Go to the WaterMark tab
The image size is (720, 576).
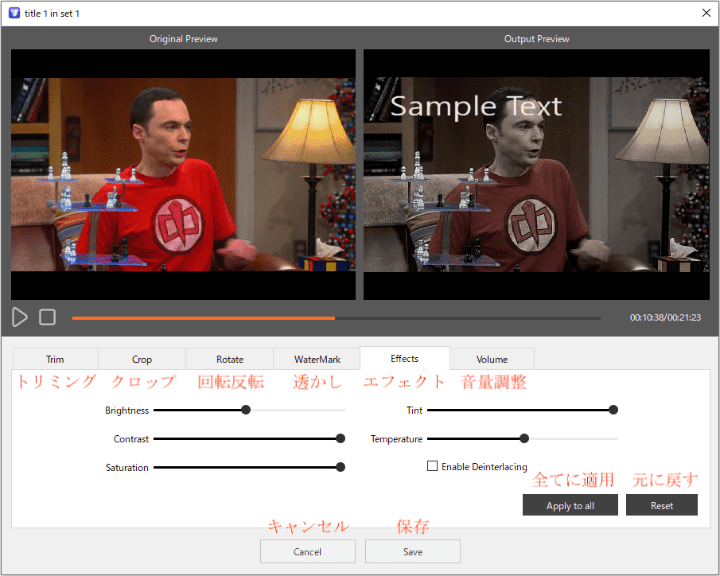tap(317, 359)
